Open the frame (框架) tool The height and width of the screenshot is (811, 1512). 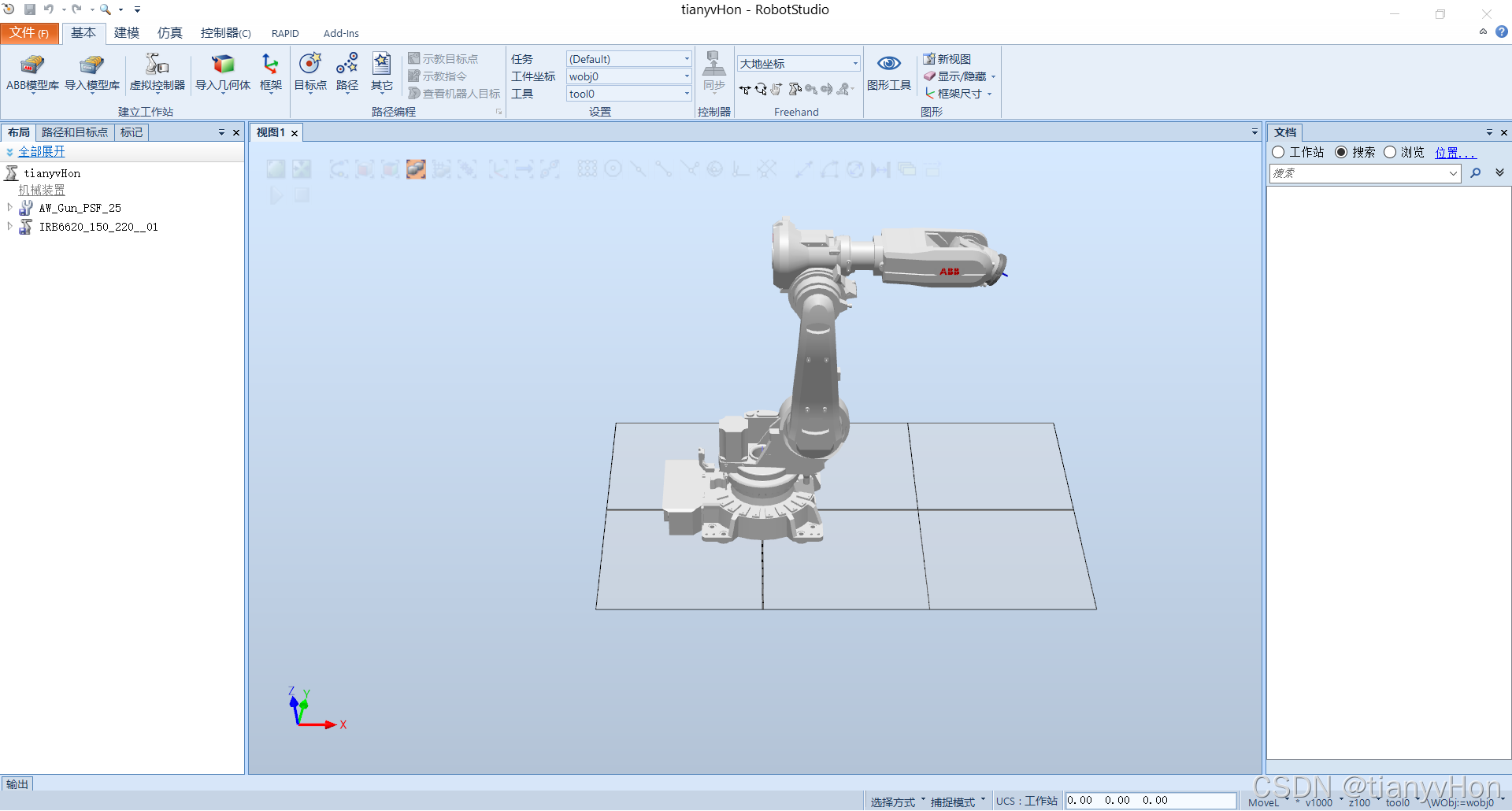pos(270,72)
